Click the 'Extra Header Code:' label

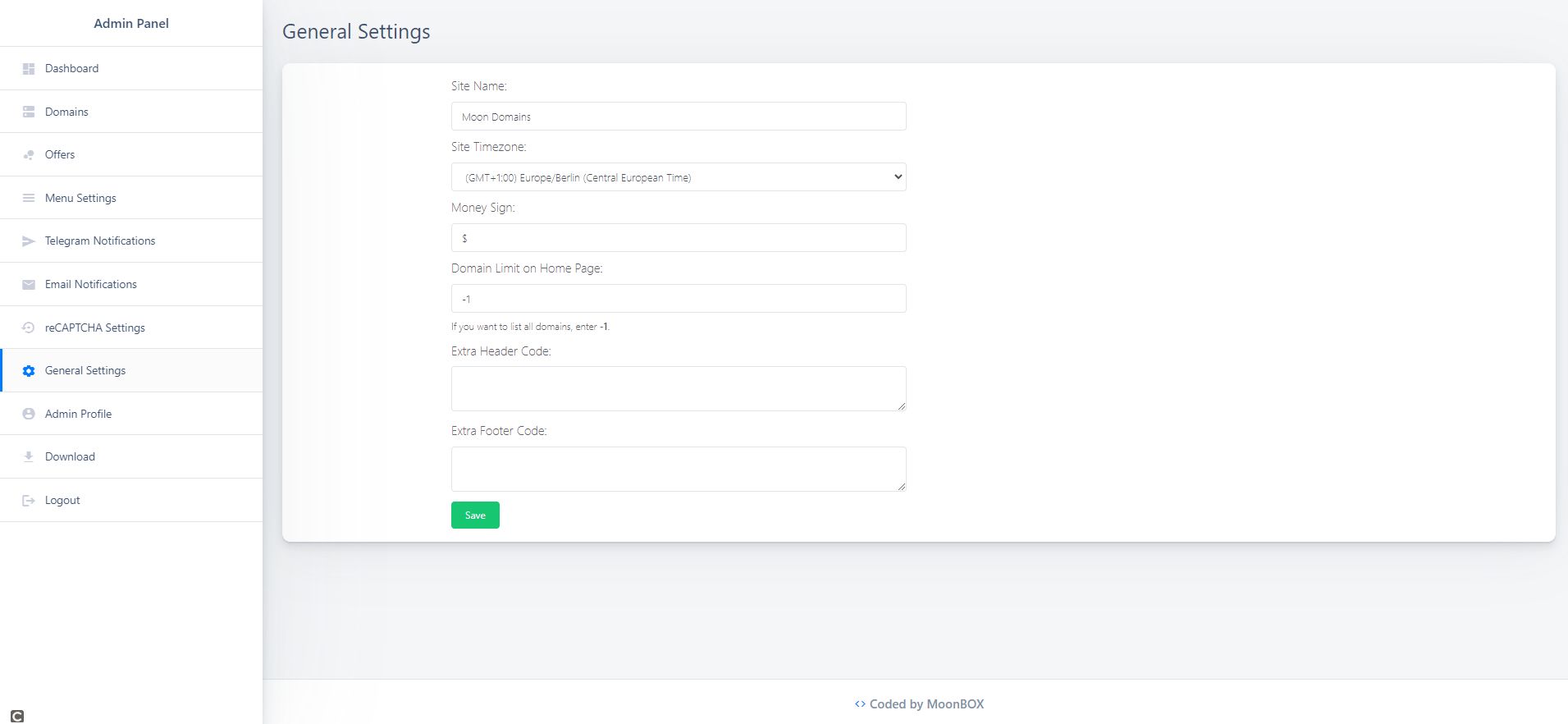coord(501,351)
